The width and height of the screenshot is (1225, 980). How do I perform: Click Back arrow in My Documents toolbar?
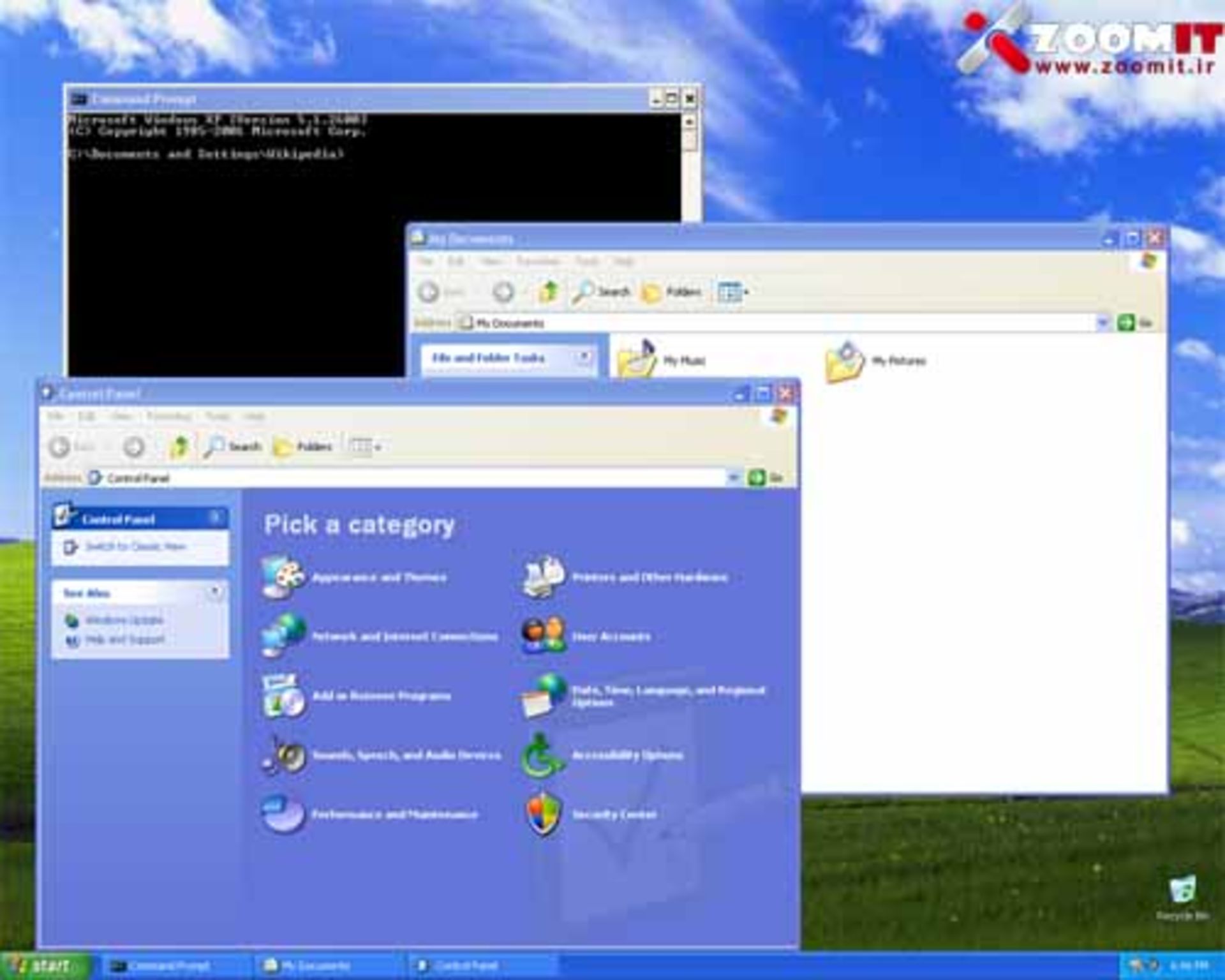429,292
